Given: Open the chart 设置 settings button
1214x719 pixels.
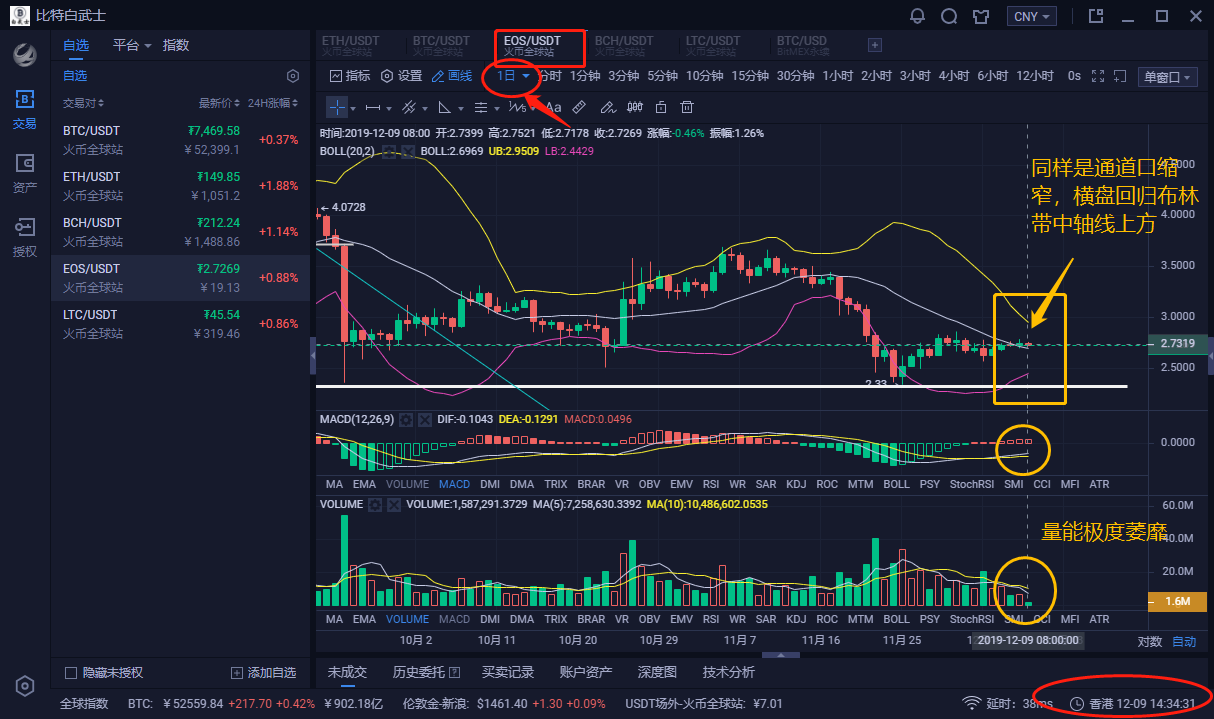Looking at the screenshot, I should click(402, 76).
